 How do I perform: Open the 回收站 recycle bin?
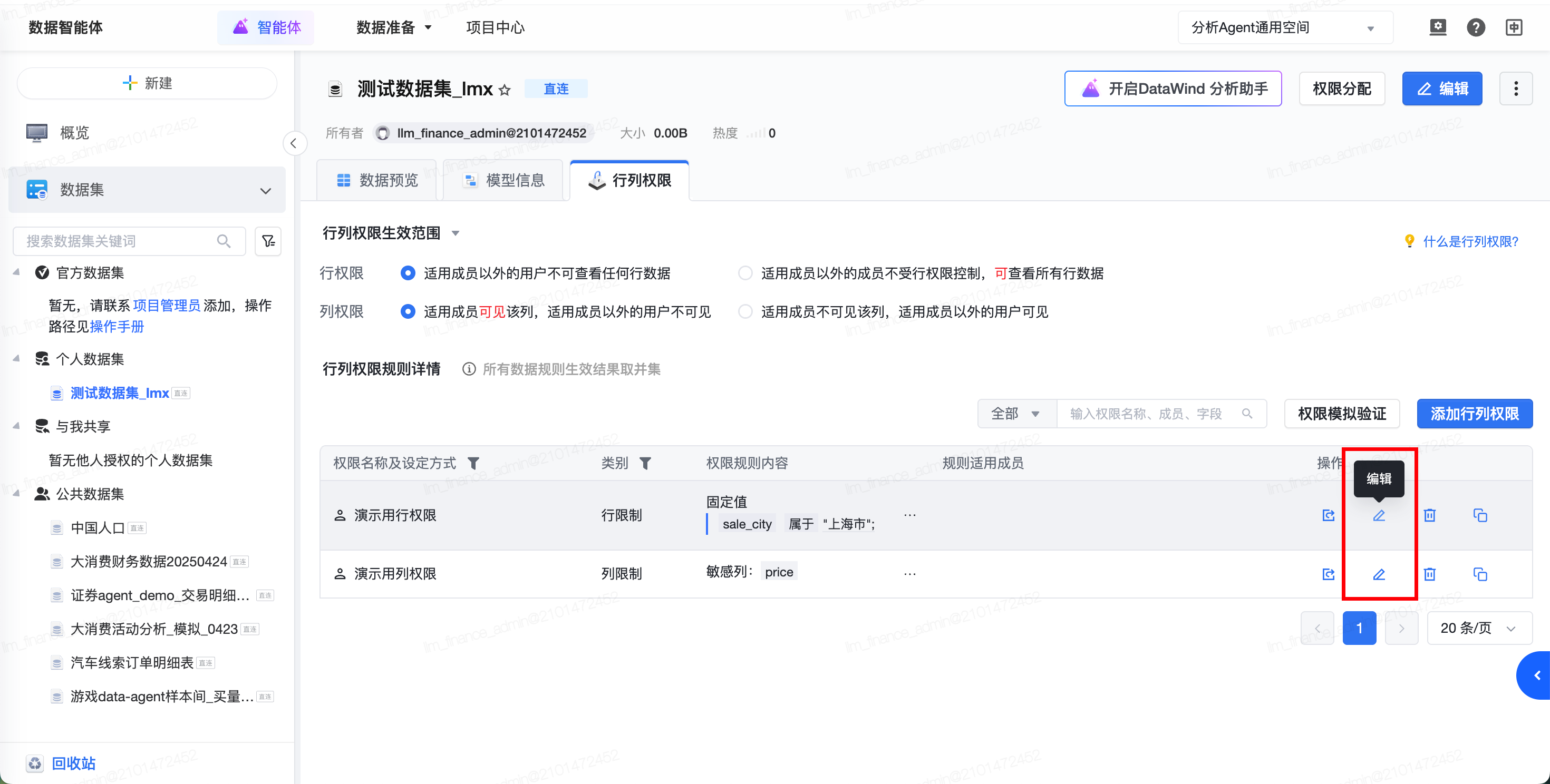tap(61, 763)
